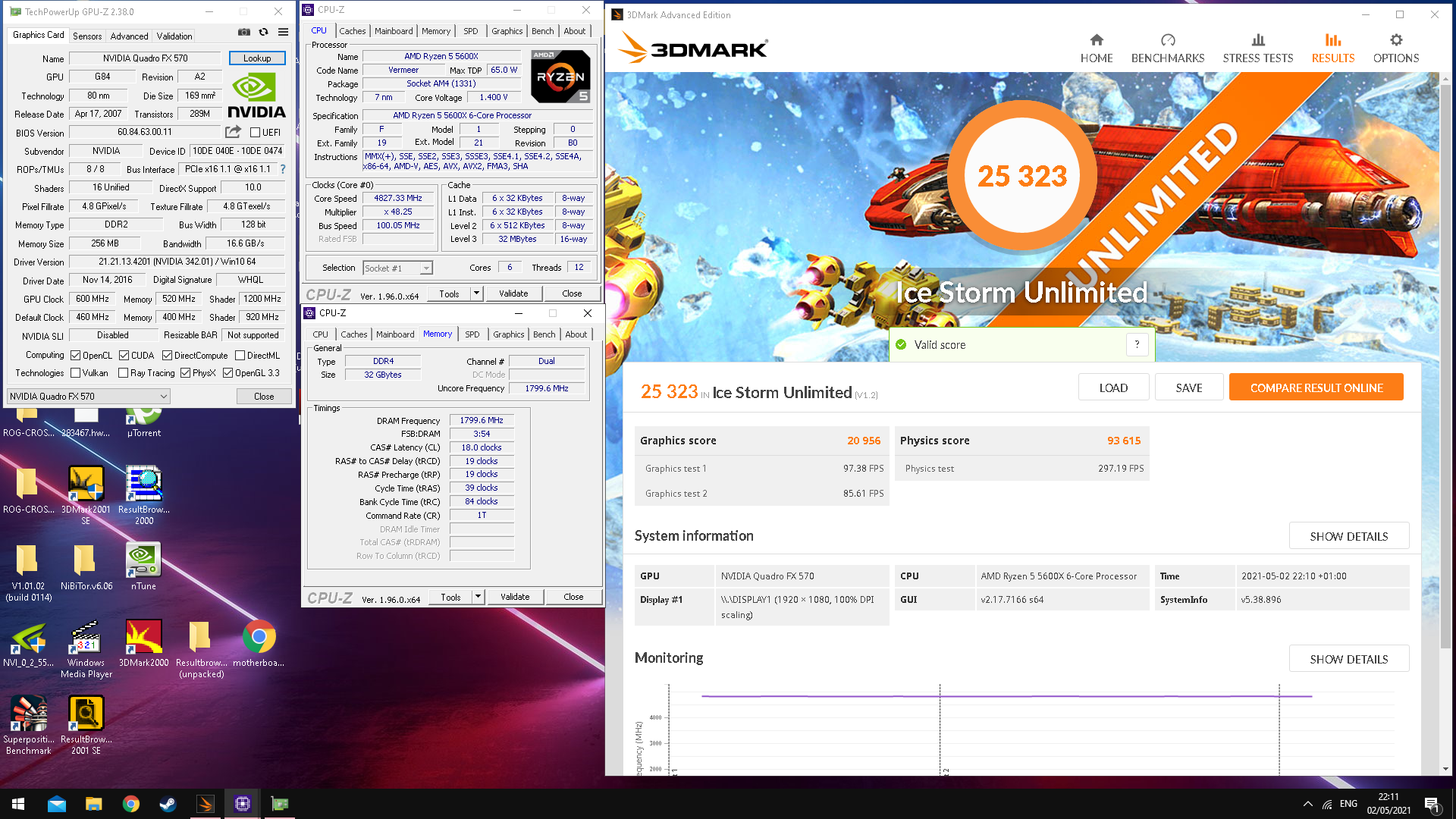This screenshot has width=1456, height=819.
Task: Toggle OpenCL checkbox in GPU-Z
Action: (76, 356)
